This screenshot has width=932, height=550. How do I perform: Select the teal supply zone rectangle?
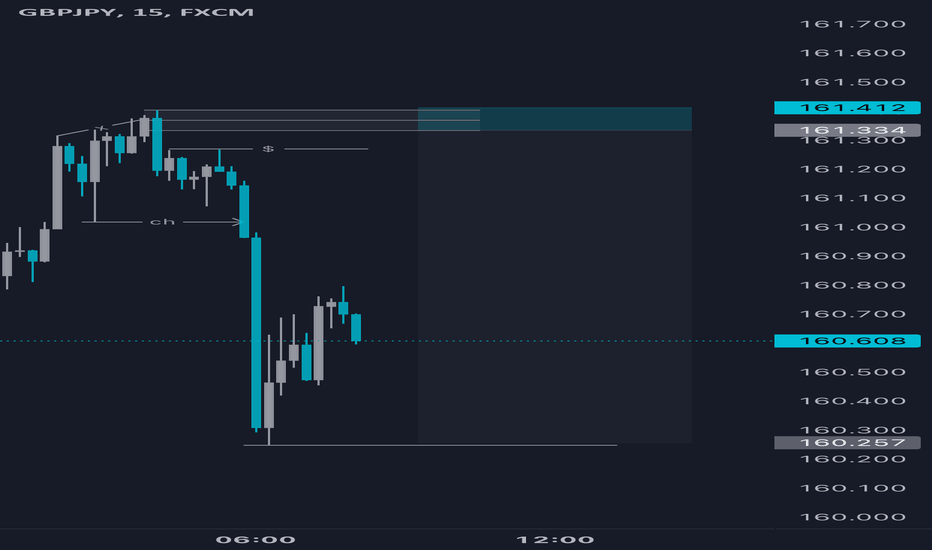555,119
